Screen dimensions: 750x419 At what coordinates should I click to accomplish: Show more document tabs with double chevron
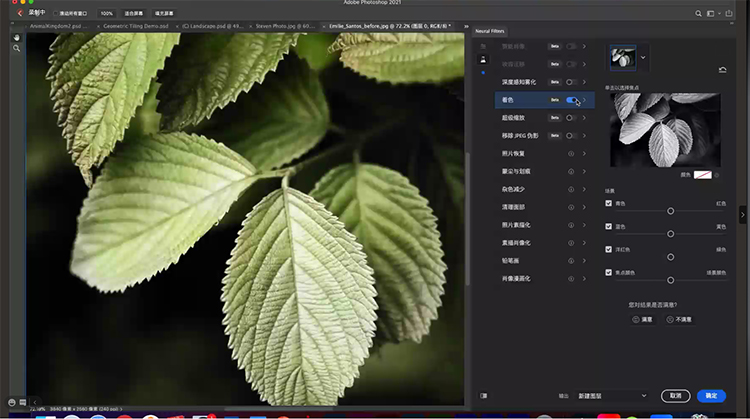pos(466,26)
